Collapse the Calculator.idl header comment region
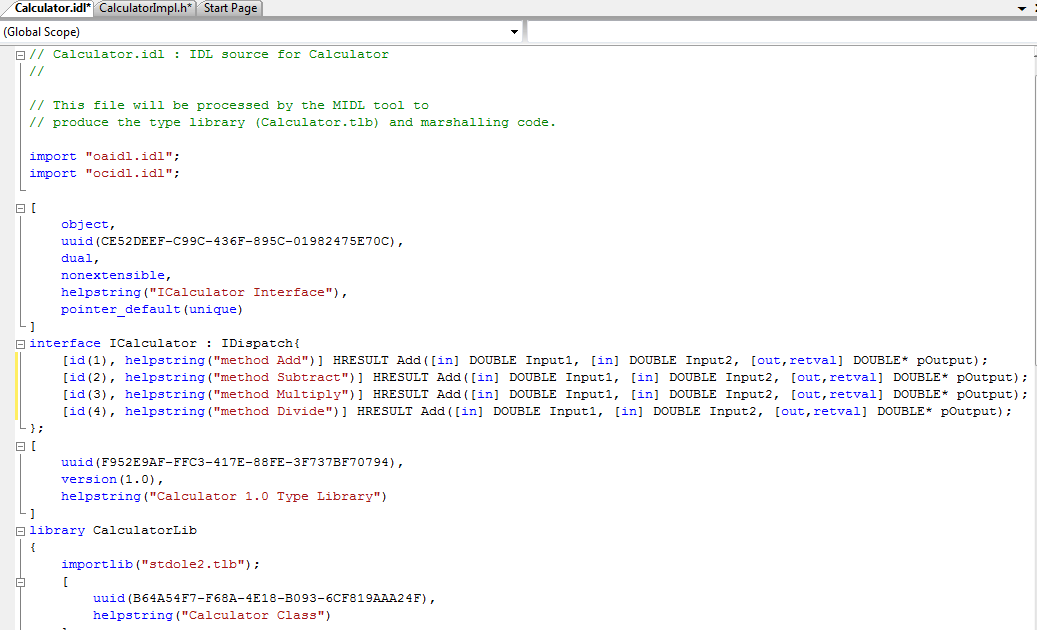 pos(20,54)
